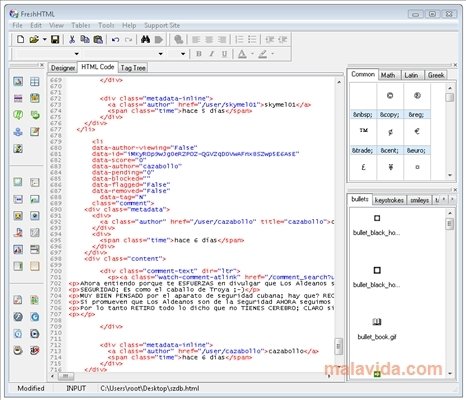Image resolution: width=466 pixels, height=400 pixels.
Task: Click the gray tag icon beside the binoculars
Action: (x=159, y=40)
